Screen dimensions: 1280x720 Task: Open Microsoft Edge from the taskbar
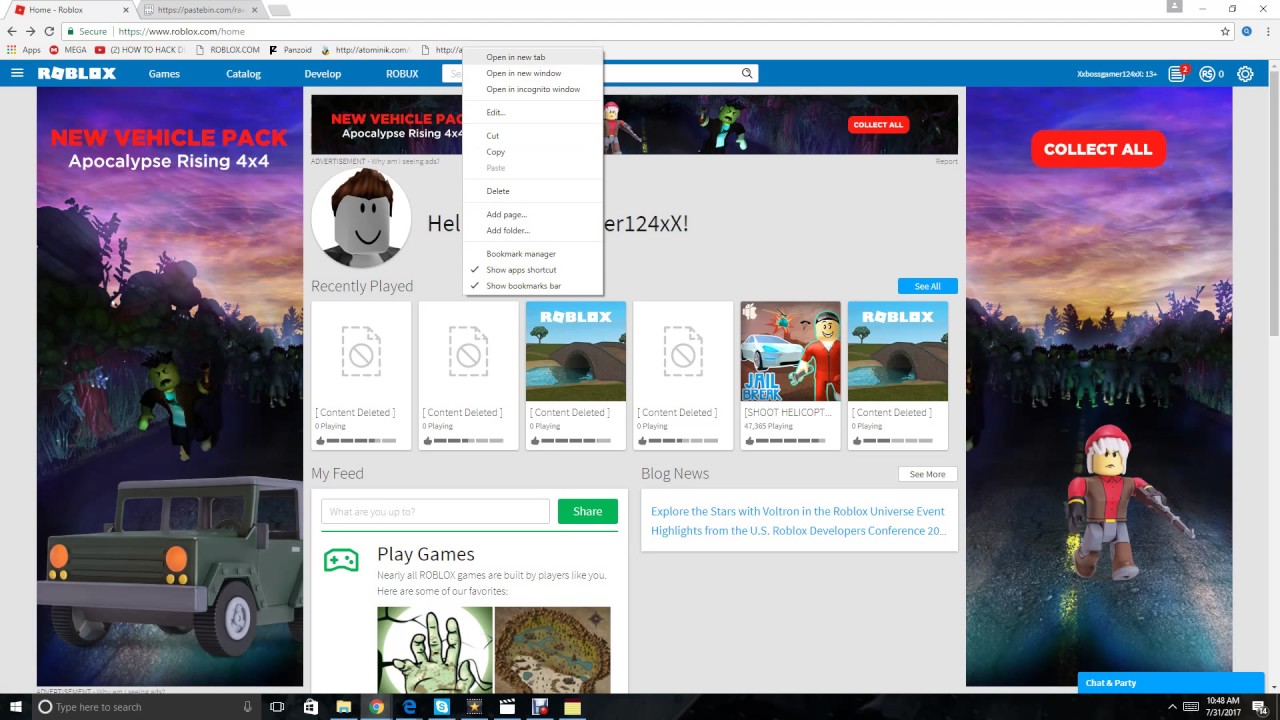coord(409,707)
